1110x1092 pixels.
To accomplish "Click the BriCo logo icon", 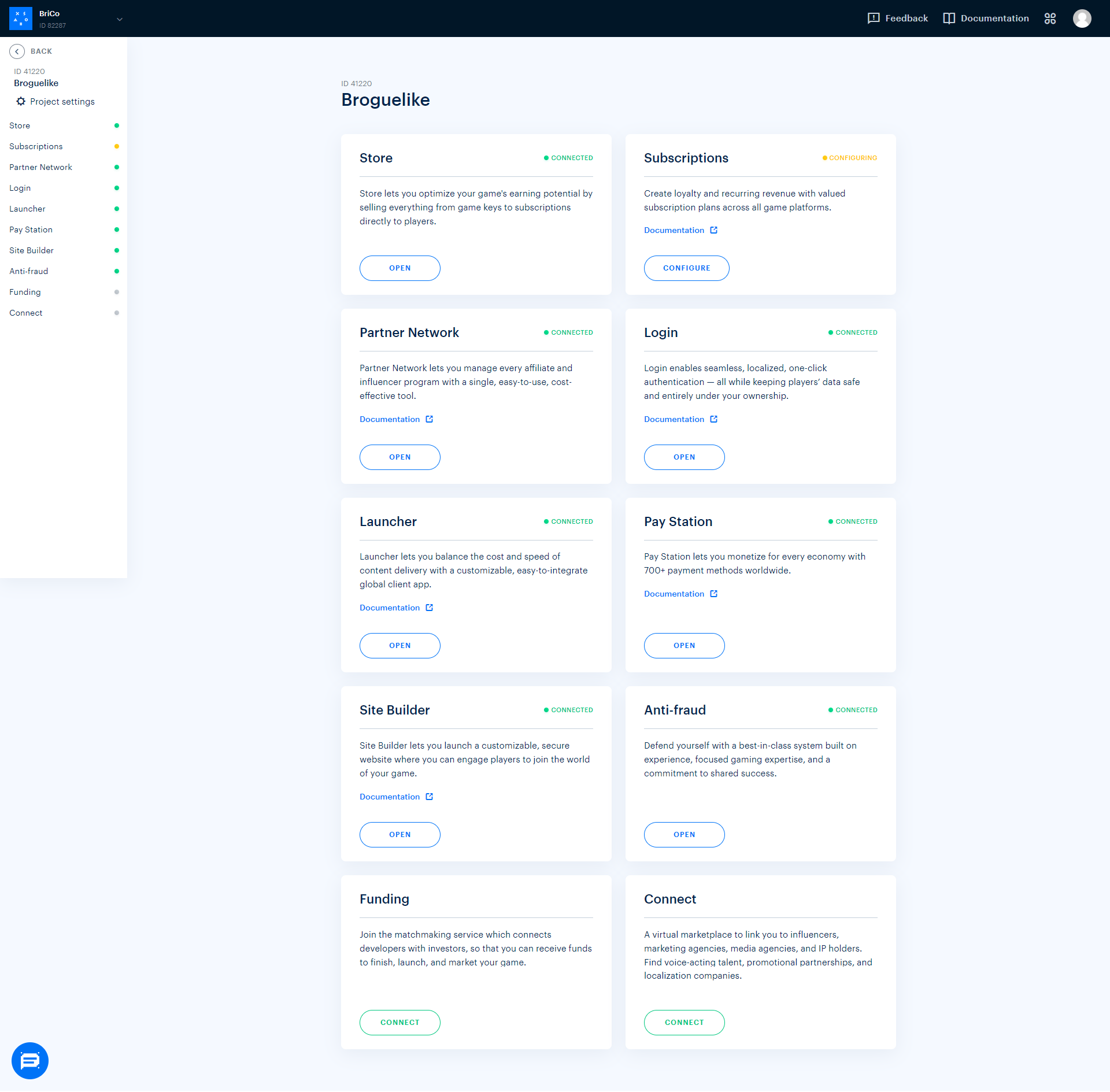I will point(21,18).
